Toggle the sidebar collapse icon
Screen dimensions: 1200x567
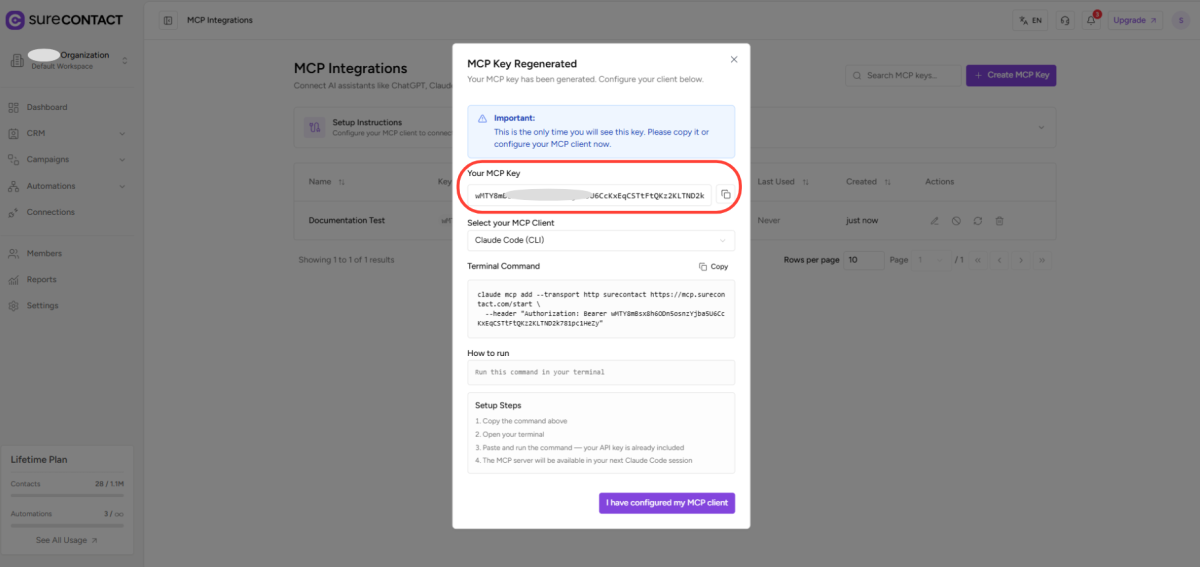(168, 20)
